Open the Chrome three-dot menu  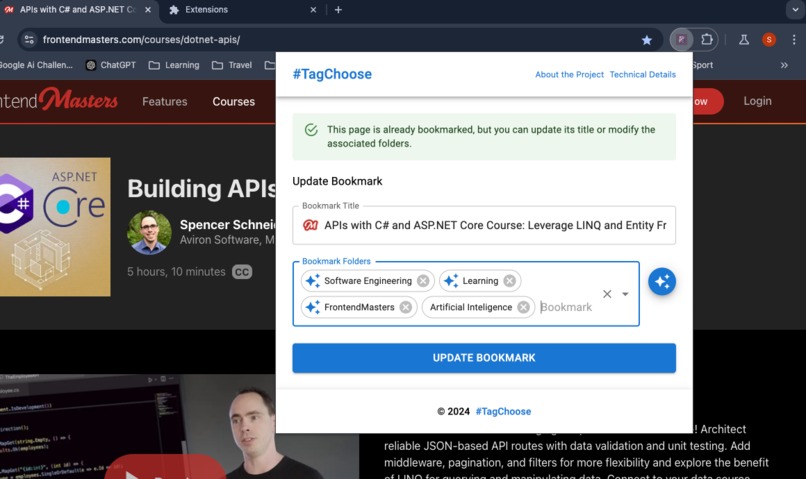(x=794, y=40)
